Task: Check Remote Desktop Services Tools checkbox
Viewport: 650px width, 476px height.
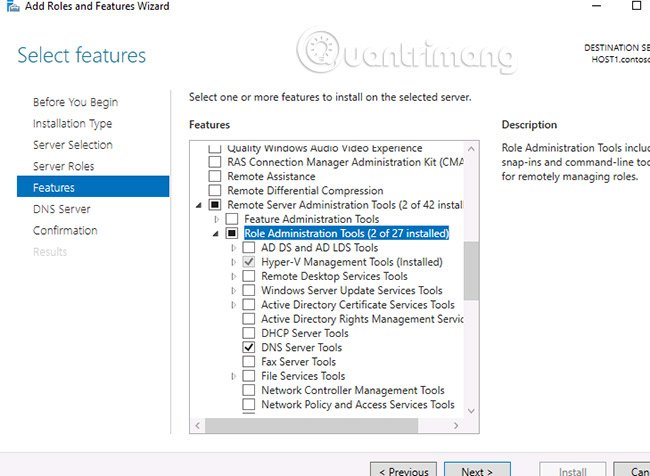Action: click(x=249, y=276)
